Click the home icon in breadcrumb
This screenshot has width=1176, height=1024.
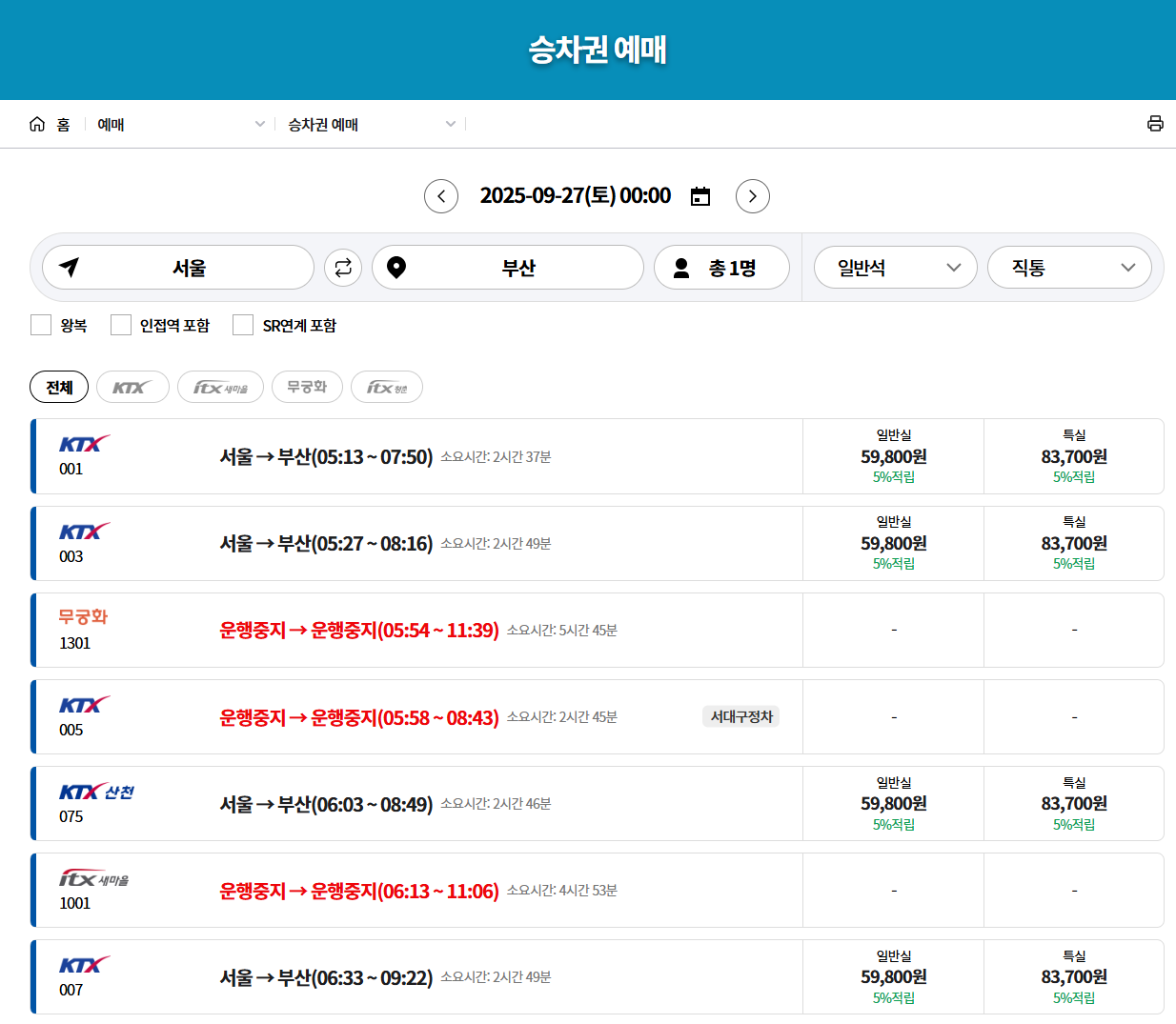(x=37, y=124)
